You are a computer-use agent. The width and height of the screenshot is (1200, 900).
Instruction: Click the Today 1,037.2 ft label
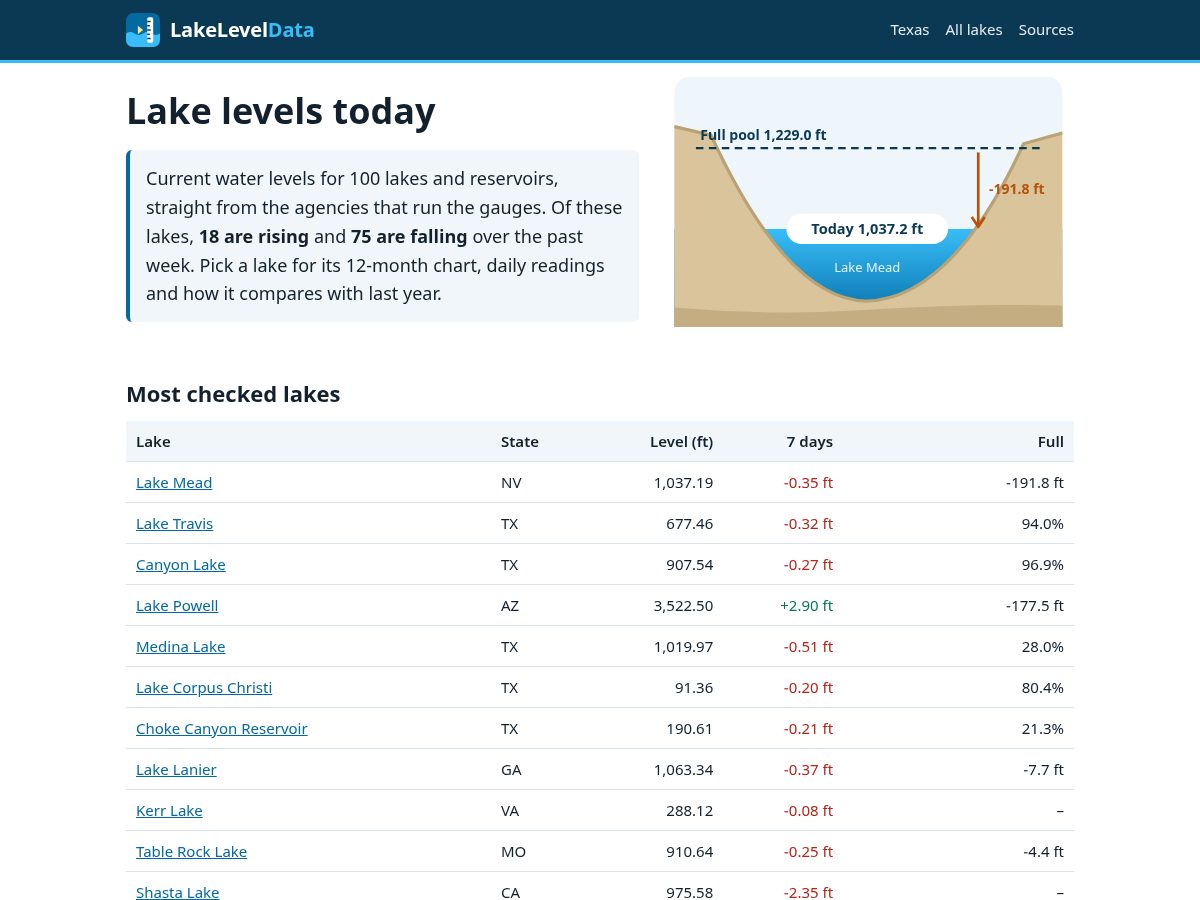(867, 229)
